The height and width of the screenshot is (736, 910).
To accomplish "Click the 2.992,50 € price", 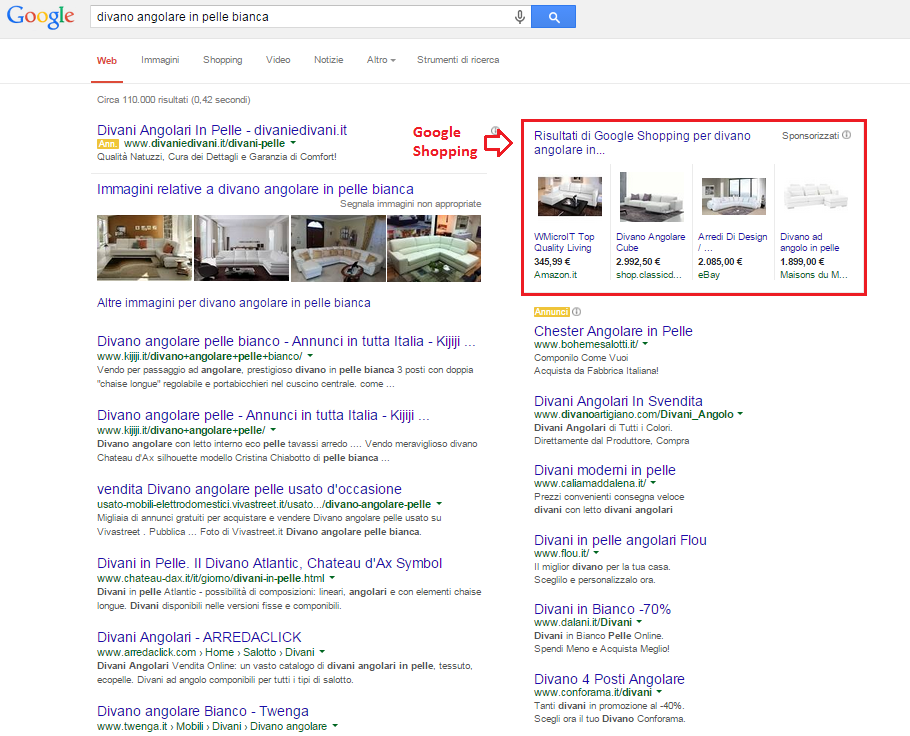I will click(x=638, y=262).
